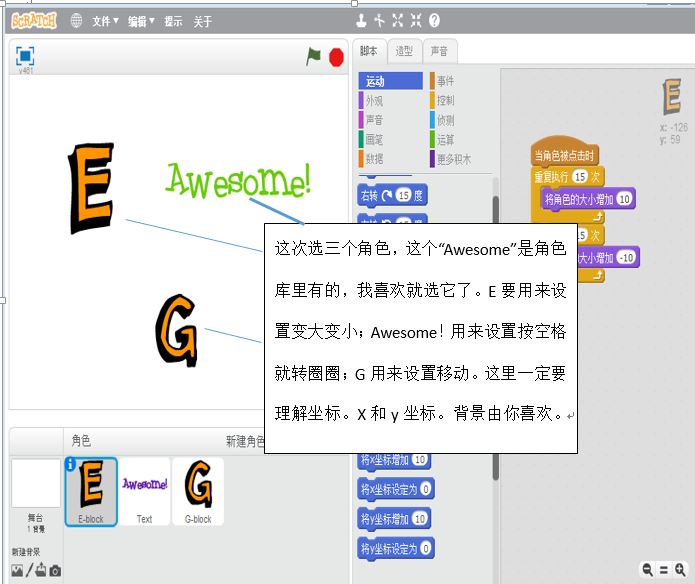Switch to the 造型 tab

pyautogui.click(x=404, y=51)
